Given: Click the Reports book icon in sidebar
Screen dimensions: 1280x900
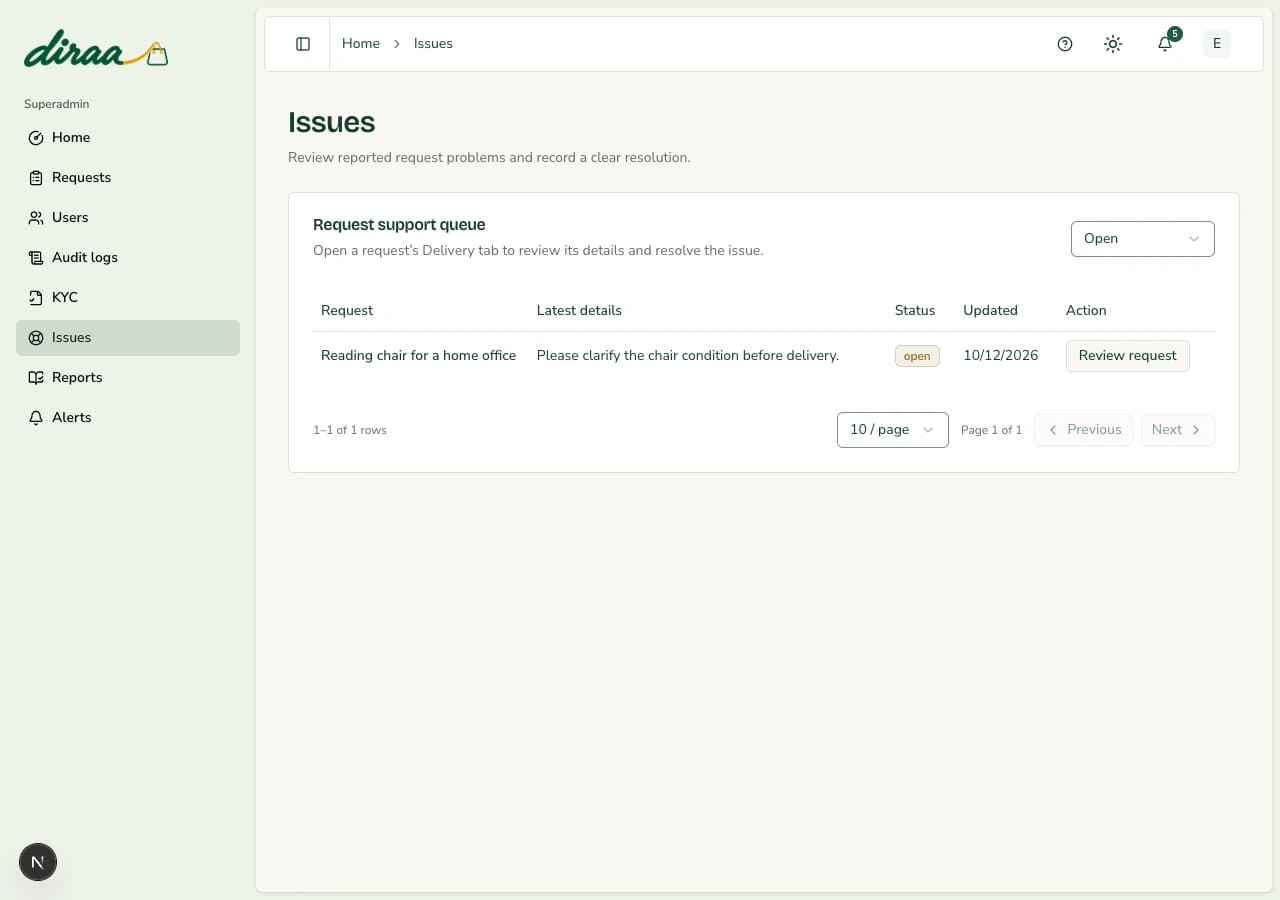Looking at the screenshot, I should click(x=36, y=378).
